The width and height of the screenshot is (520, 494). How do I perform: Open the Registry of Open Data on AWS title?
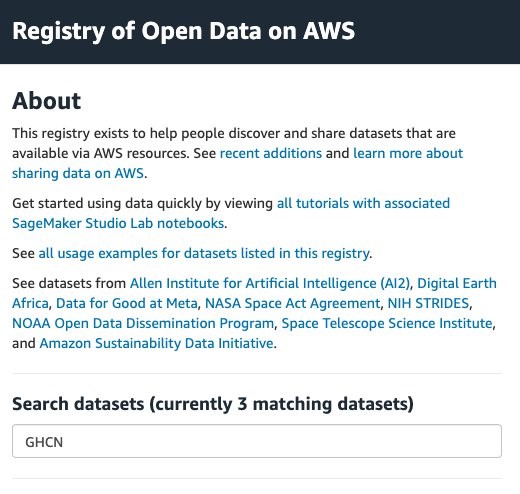(184, 31)
